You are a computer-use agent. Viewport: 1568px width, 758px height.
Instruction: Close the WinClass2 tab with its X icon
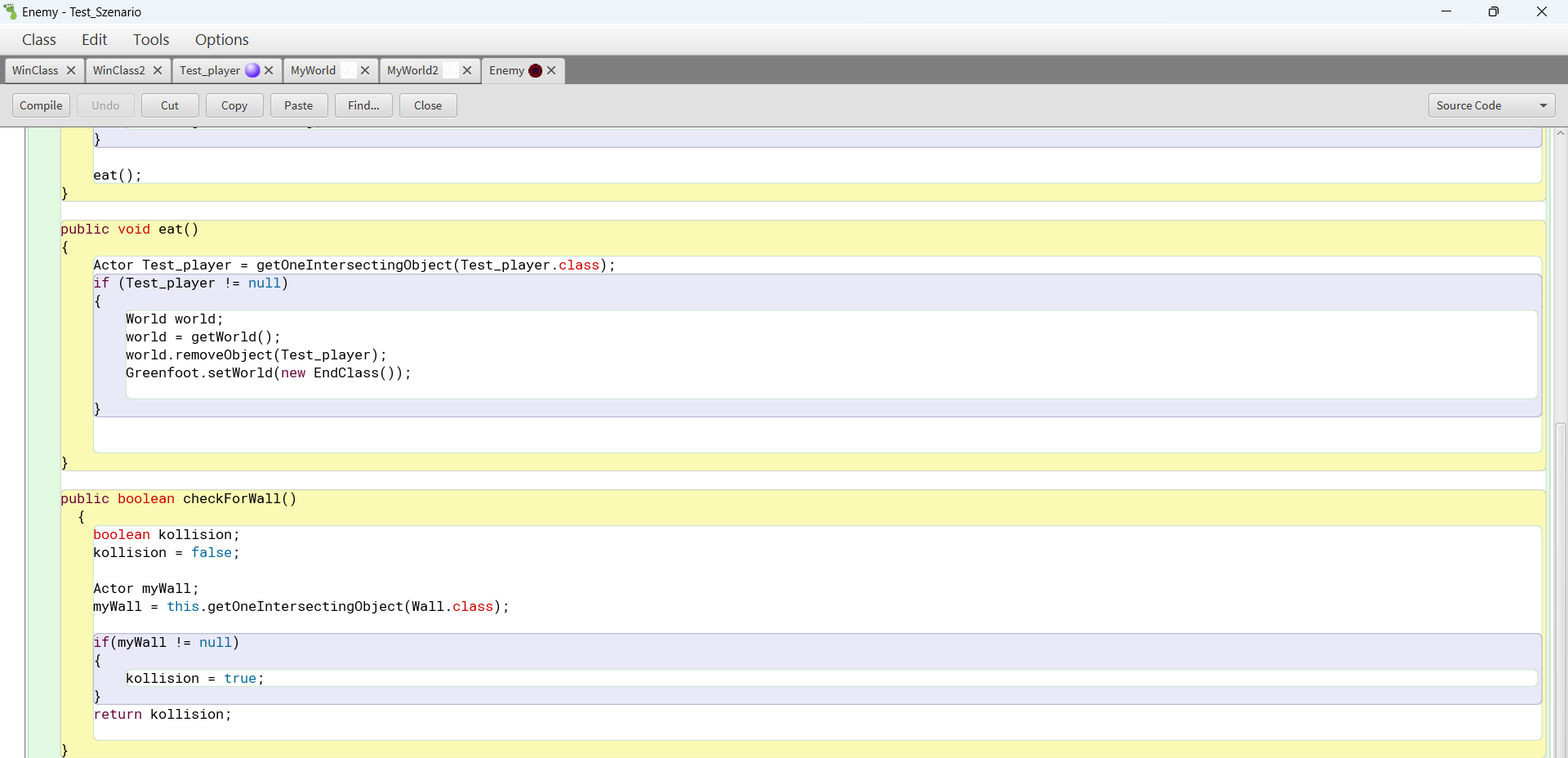pos(158,70)
